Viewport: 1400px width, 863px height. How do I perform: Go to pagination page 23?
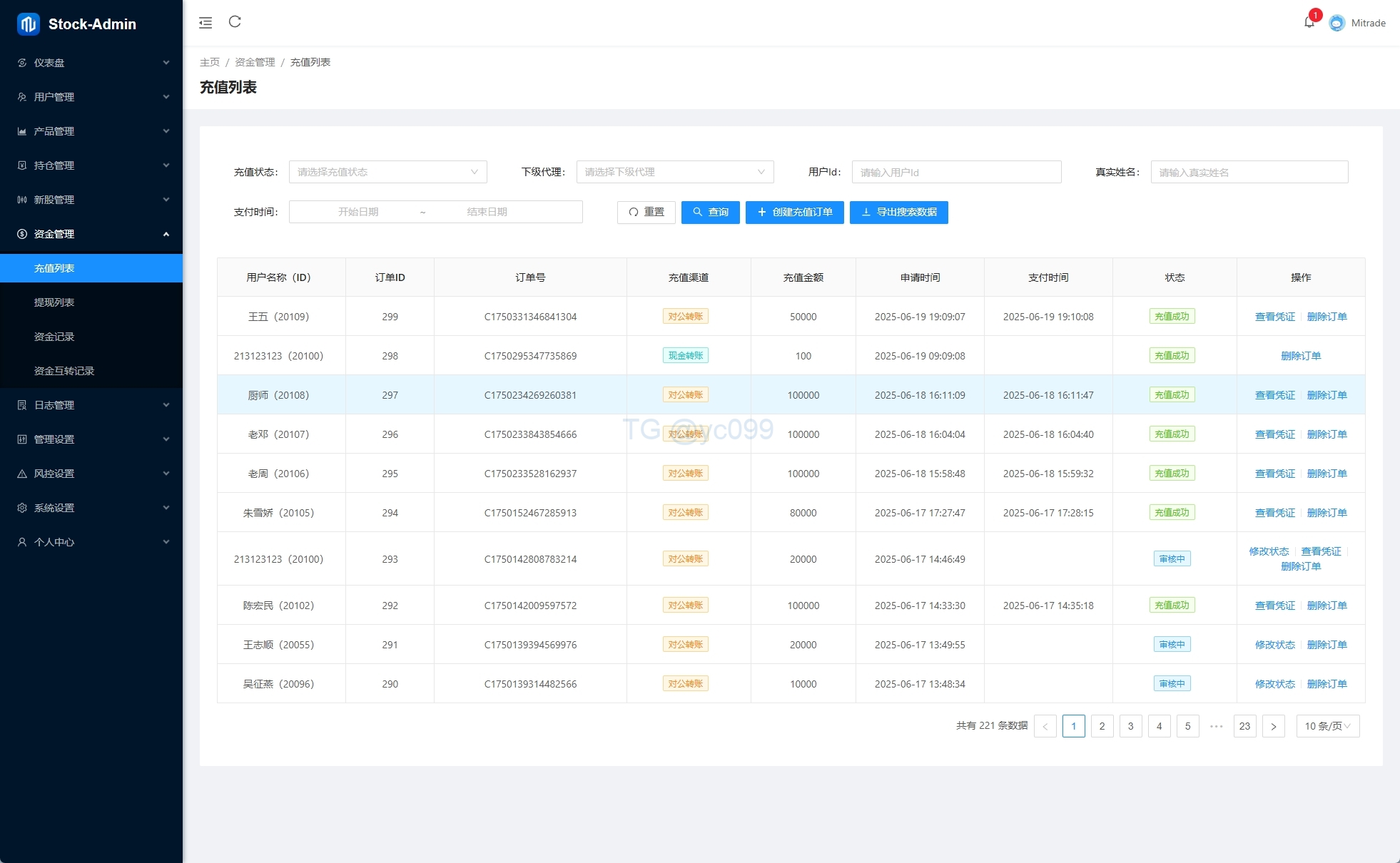click(1244, 726)
